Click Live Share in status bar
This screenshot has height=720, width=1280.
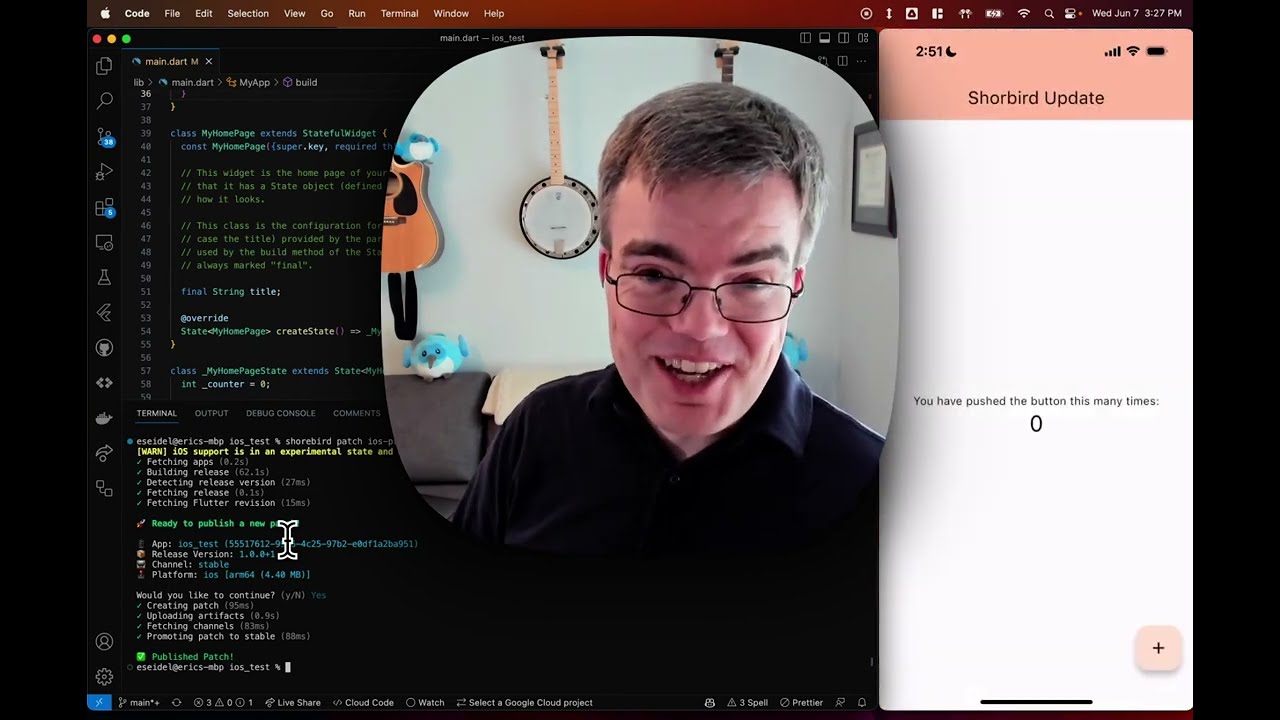pos(292,702)
